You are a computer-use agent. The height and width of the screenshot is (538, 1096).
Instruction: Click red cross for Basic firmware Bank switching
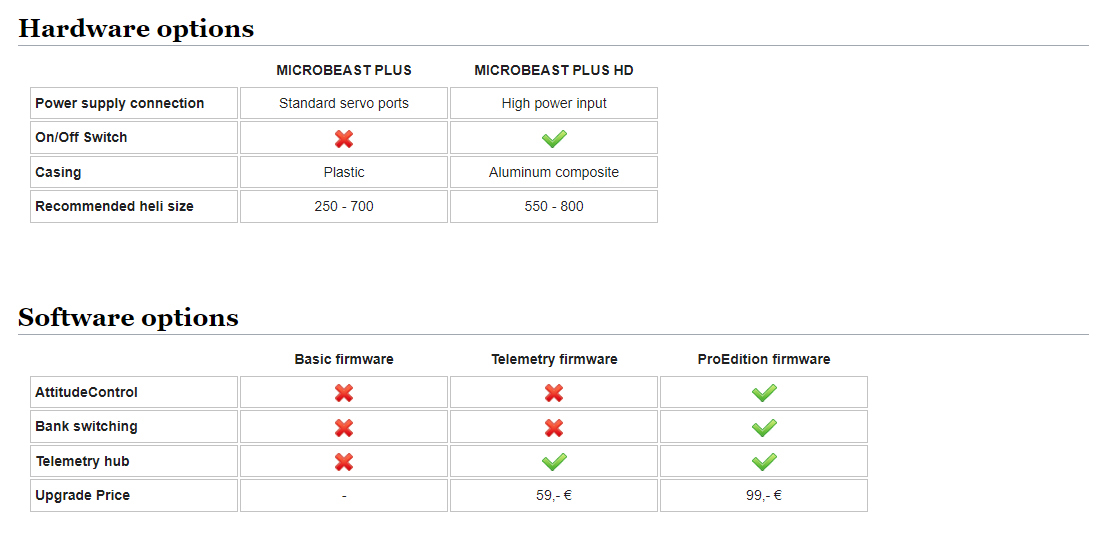coord(344,428)
